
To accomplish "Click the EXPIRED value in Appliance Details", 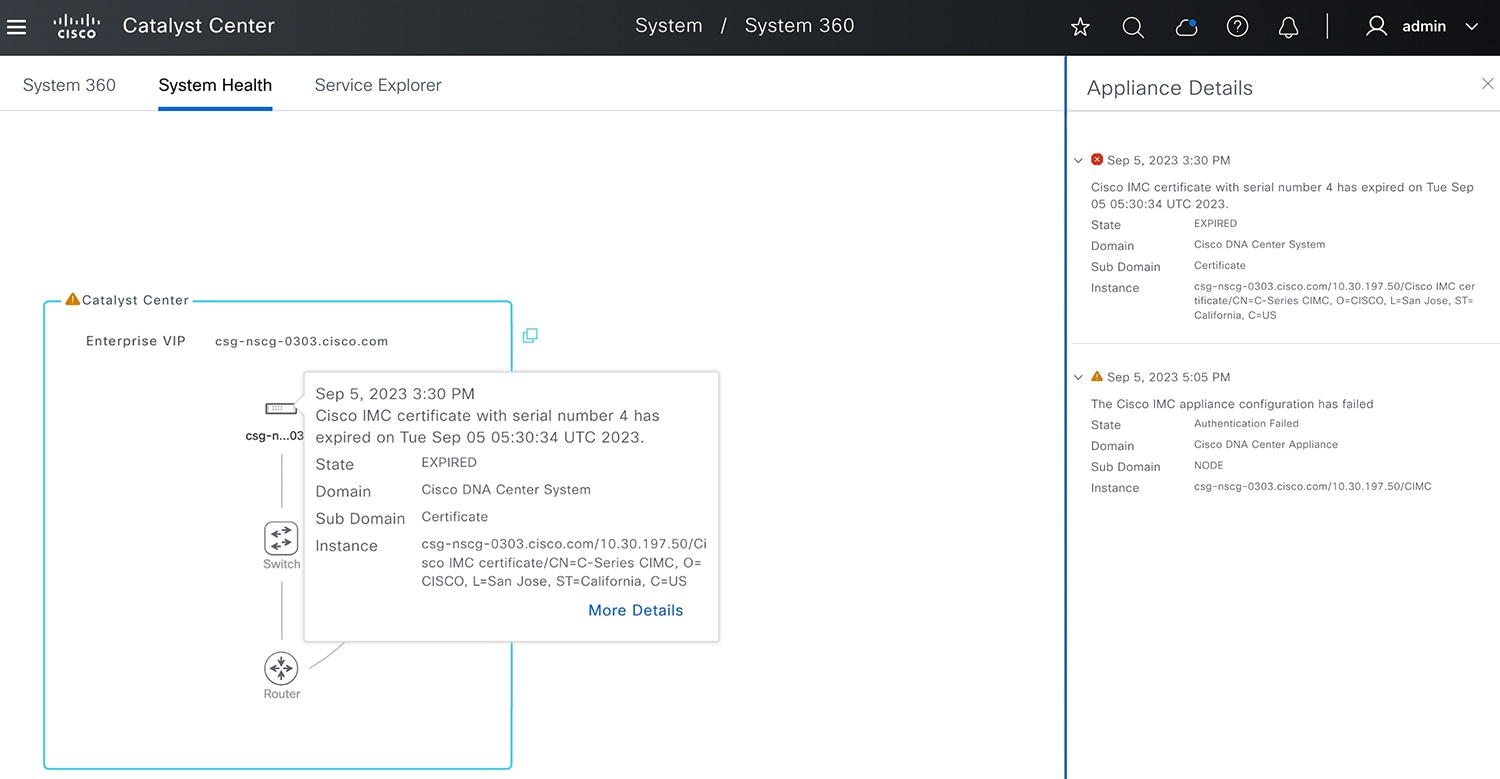I will pyautogui.click(x=1215, y=224).
